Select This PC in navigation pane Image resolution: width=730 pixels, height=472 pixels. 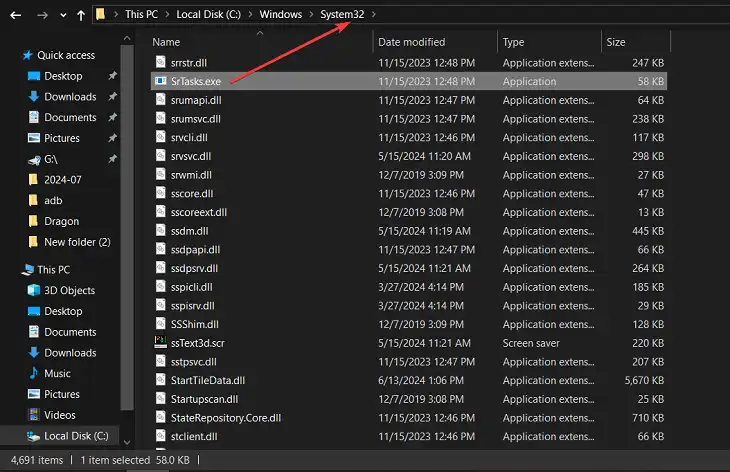[54, 270]
